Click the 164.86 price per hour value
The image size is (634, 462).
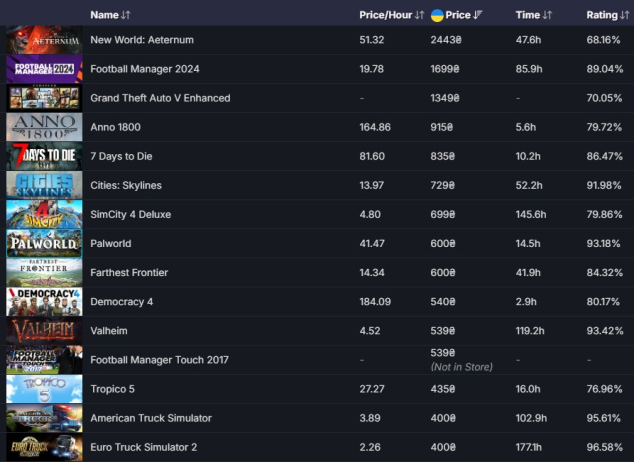(375, 127)
